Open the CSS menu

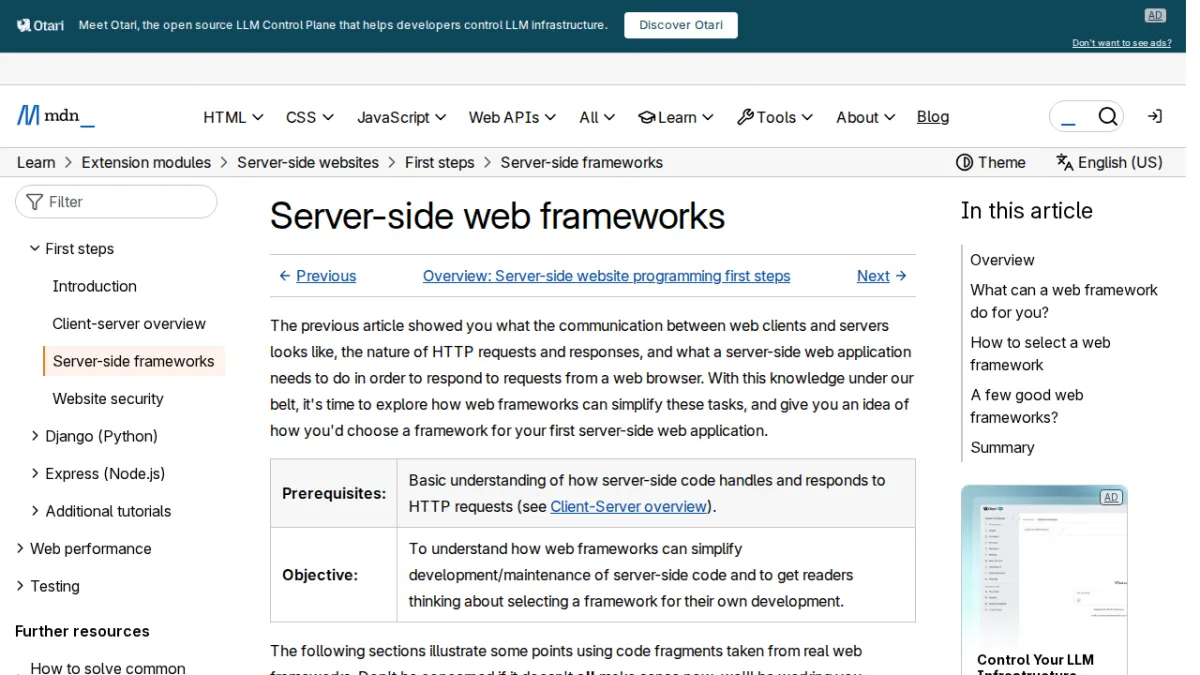pyautogui.click(x=310, y=117)
